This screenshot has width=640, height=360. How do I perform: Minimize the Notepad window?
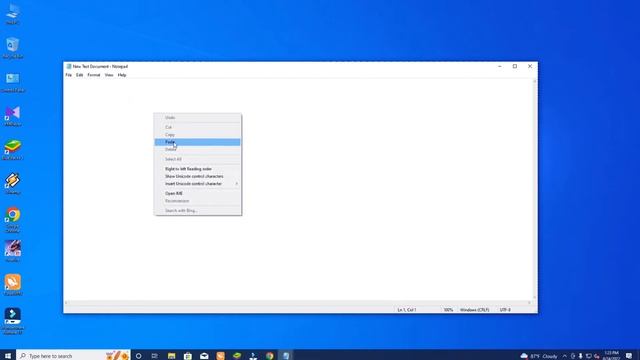pyautogui.click(x=500, y=66)
